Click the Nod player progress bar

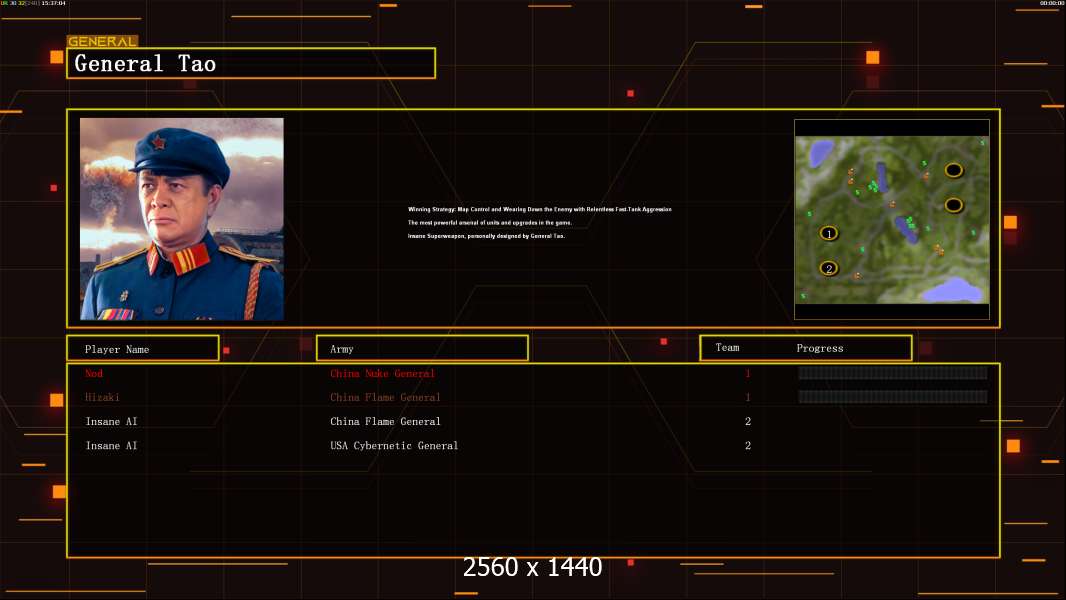(893, 372)
